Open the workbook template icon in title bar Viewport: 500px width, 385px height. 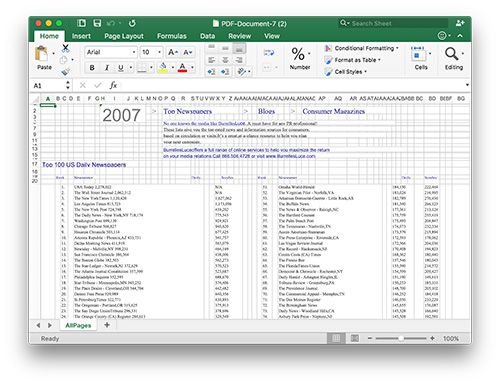point(81,23)
